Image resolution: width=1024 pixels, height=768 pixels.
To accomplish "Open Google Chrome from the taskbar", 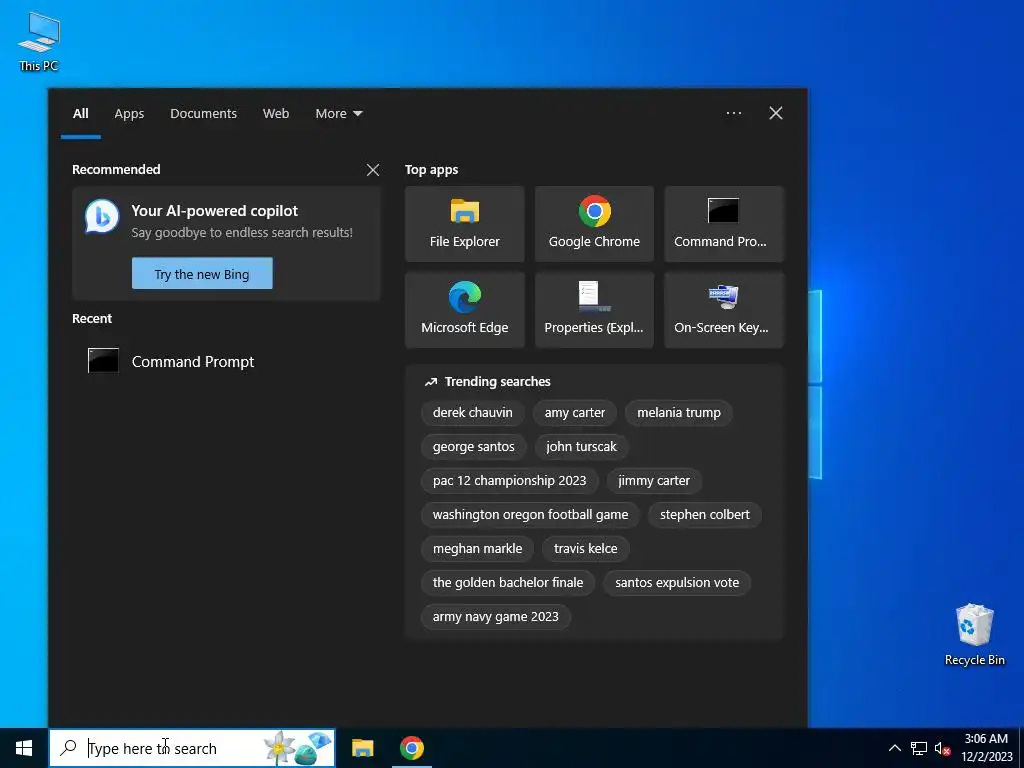I will coord(411,748).
